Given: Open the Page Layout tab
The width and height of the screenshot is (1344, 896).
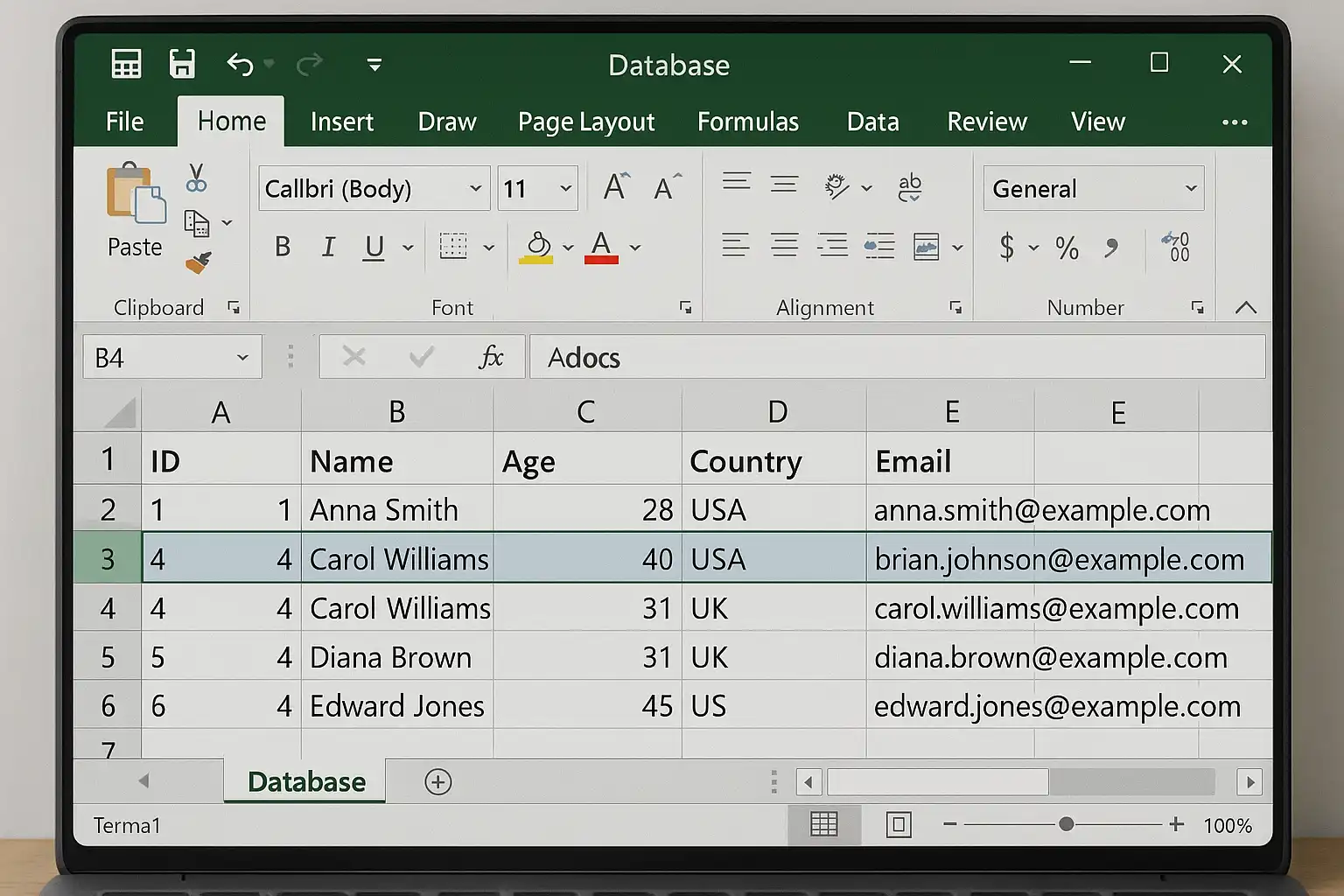Looking at the screenshot, I should (x=586, y=122).
